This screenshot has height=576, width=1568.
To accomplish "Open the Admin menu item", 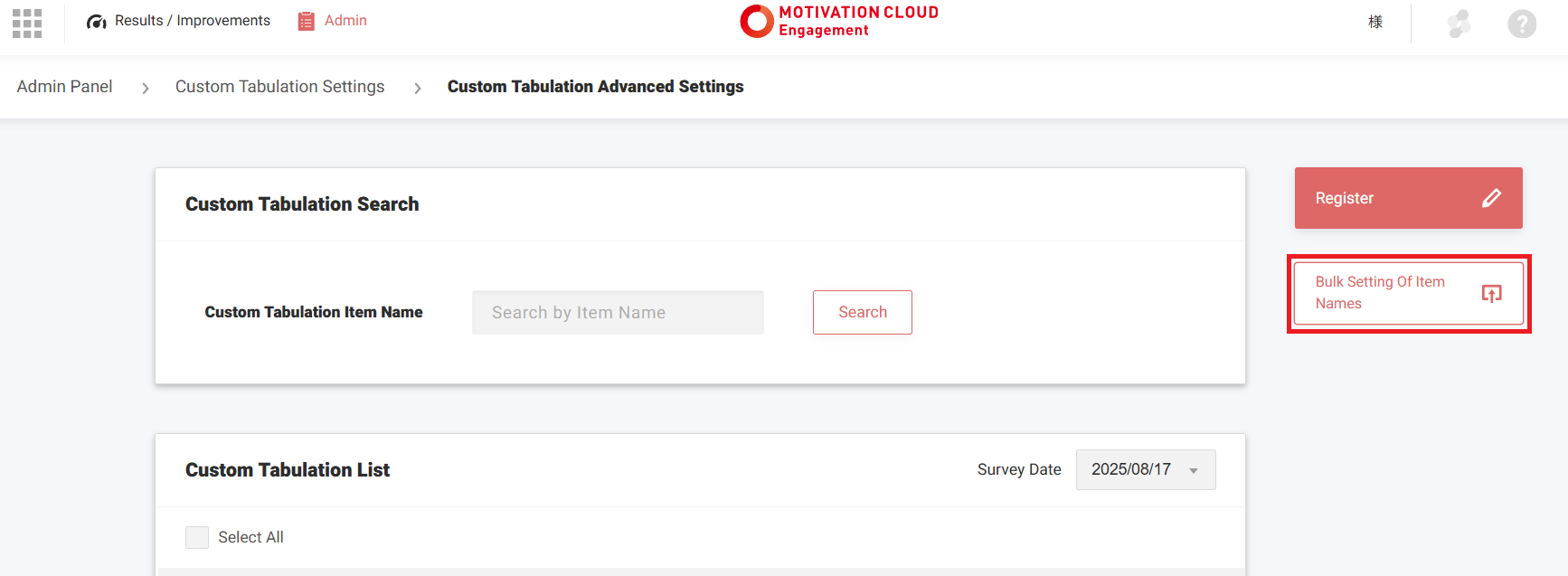I will pos(345,21).
